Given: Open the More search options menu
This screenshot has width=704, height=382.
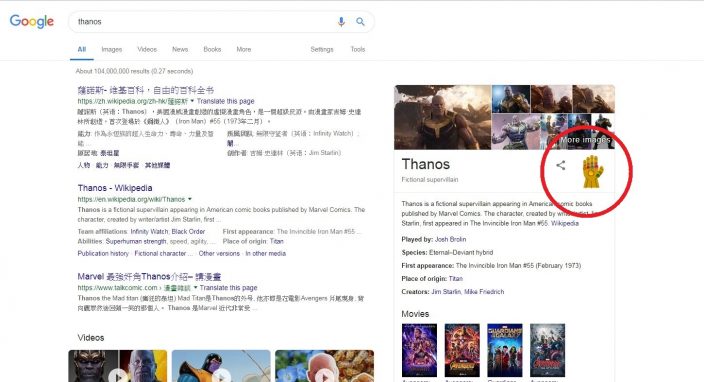Looking at the screenshot, I should tap(244, 49).
